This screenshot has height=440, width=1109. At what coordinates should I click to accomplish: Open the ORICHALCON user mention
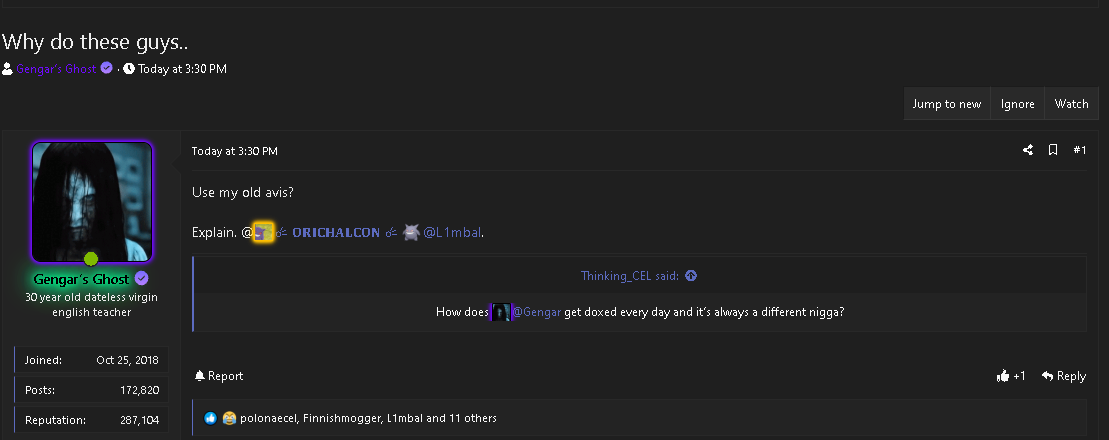336,232
